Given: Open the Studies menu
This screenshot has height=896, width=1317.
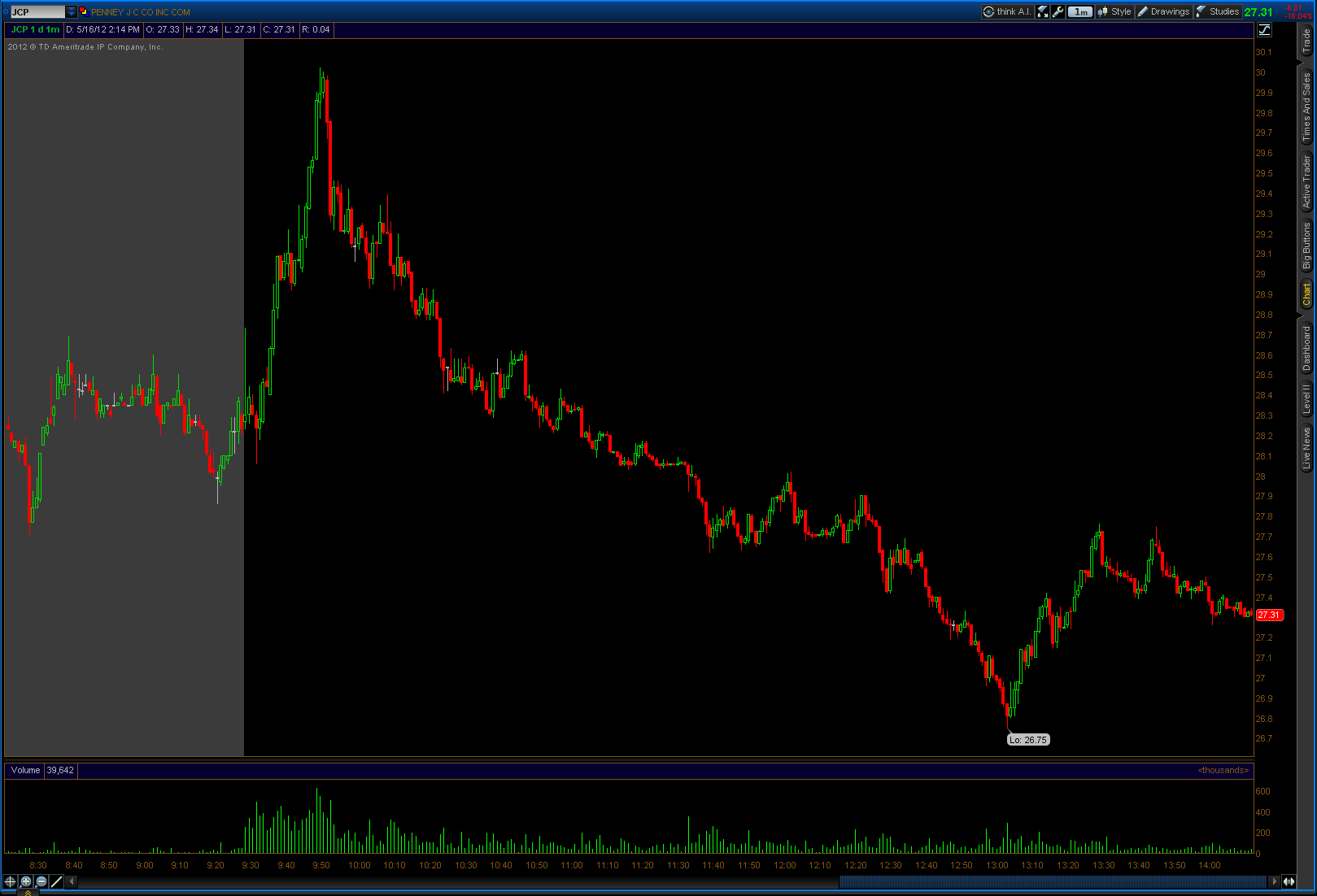Looking at the screenshot, I should coord(1218,12).
